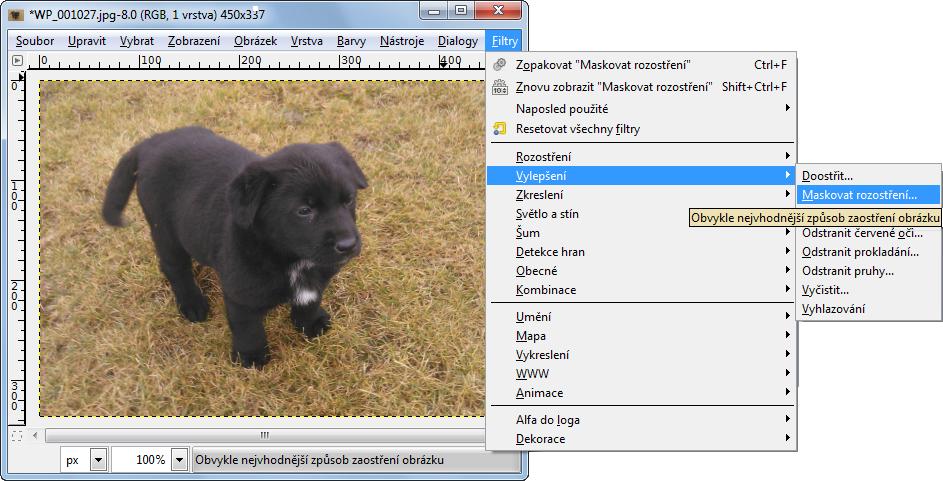Viewport: 943px width, 481px height.
Task: Expand the Obecné submenu
Action: click(641, 271)
